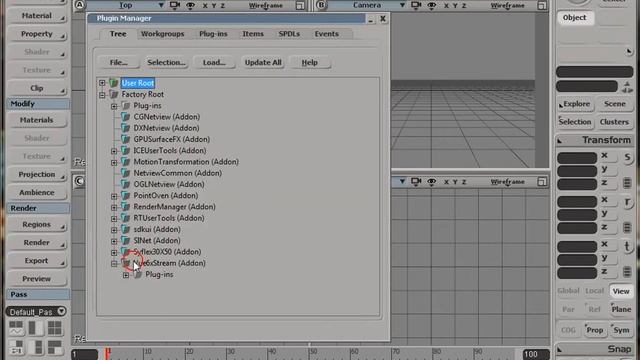Image resolution: width=640 pixels, height=360 pixels.
Task: Expand Plug-ins under Nuke6xStream addon
Action: click(x=126, y=275)
